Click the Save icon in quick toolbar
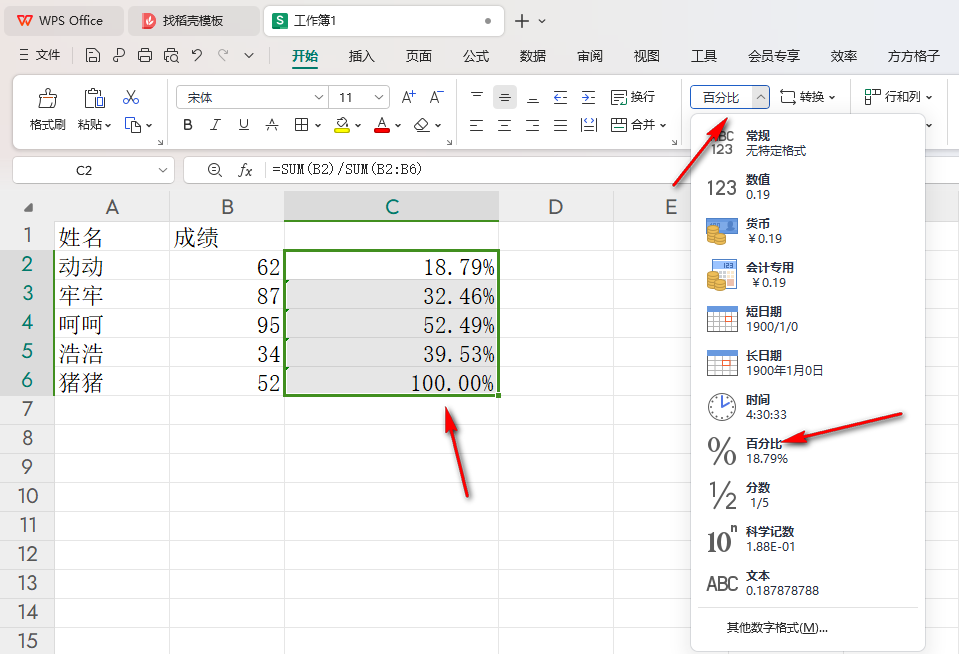Image resolution: width=959 pixels, height=654 pixels. 92,56
